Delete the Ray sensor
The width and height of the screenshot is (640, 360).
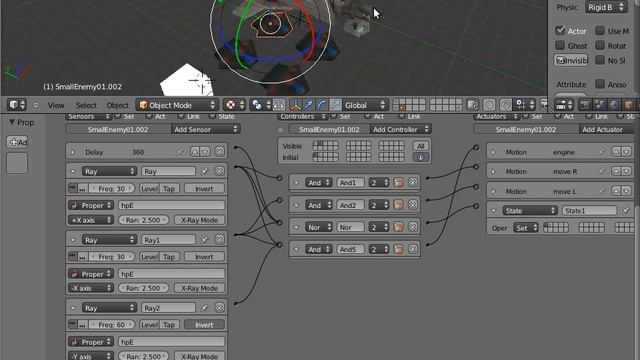point(220,171)
